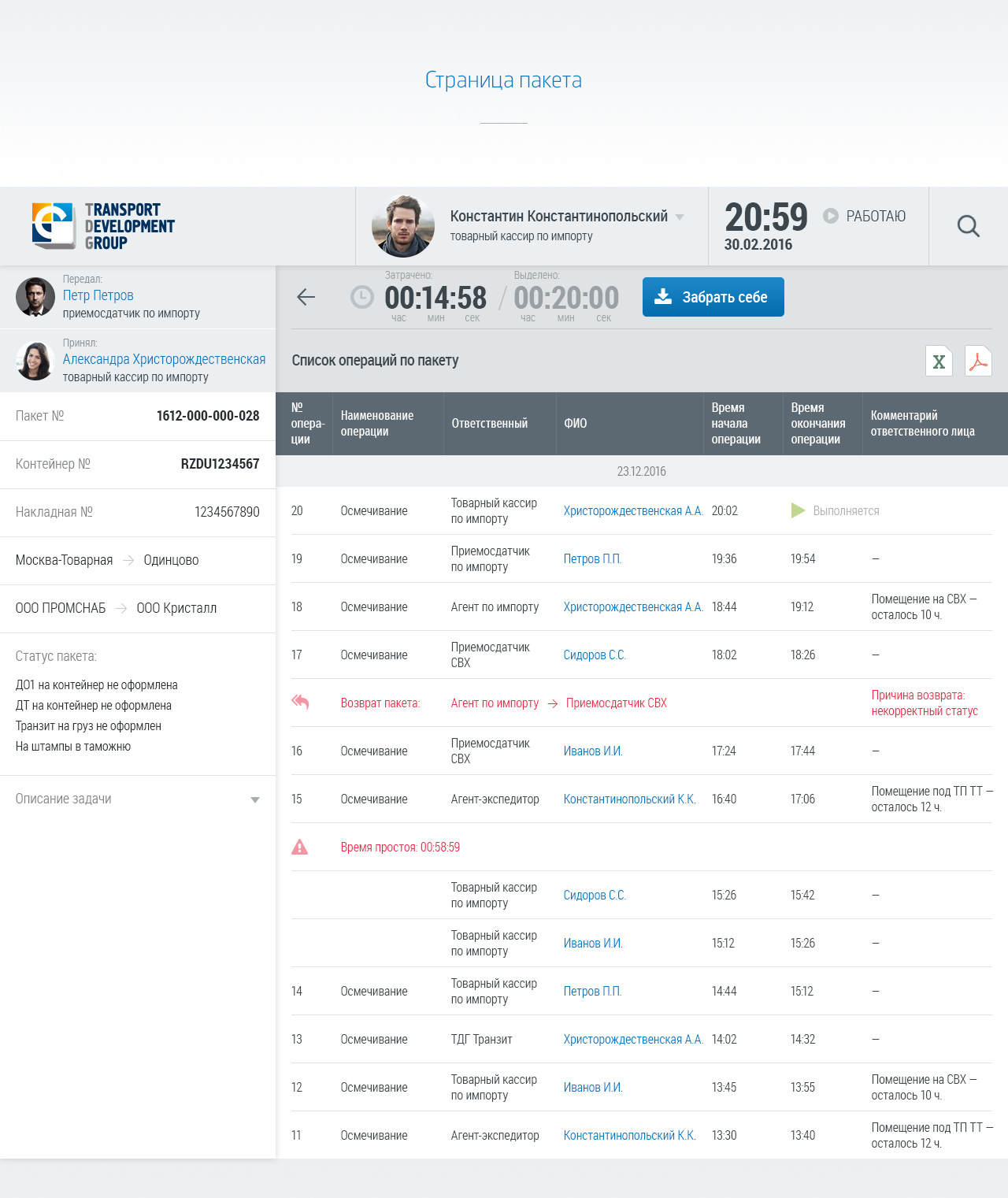Image resolution: width=1008 pixels, height=1198 pixels.
Task: Click the green play icon for operation 20
Action: pos(798,510)
